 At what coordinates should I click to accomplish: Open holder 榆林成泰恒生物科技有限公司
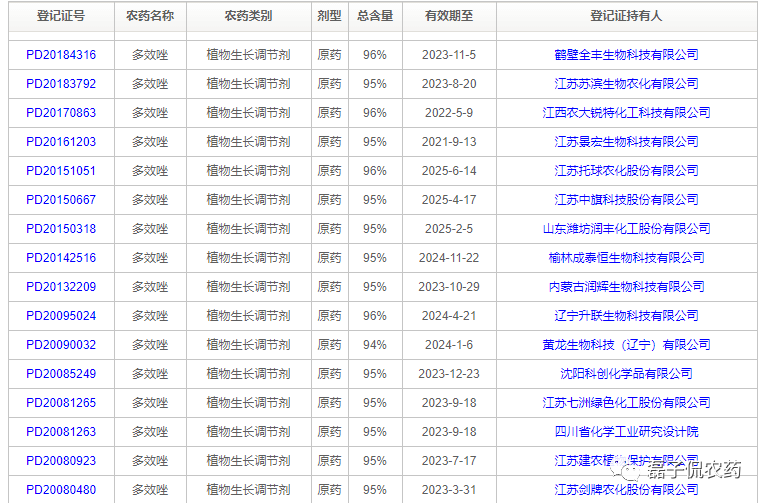point(626,258)
